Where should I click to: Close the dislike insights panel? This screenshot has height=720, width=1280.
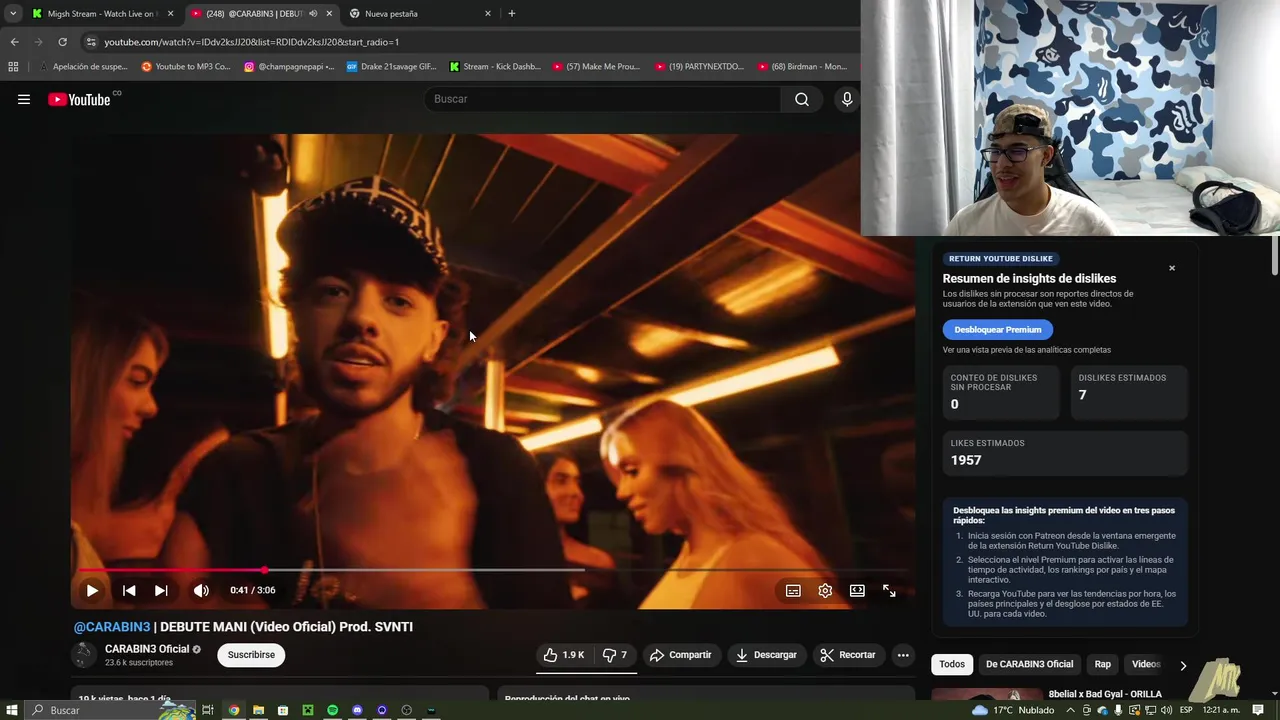click(1172, 268)
